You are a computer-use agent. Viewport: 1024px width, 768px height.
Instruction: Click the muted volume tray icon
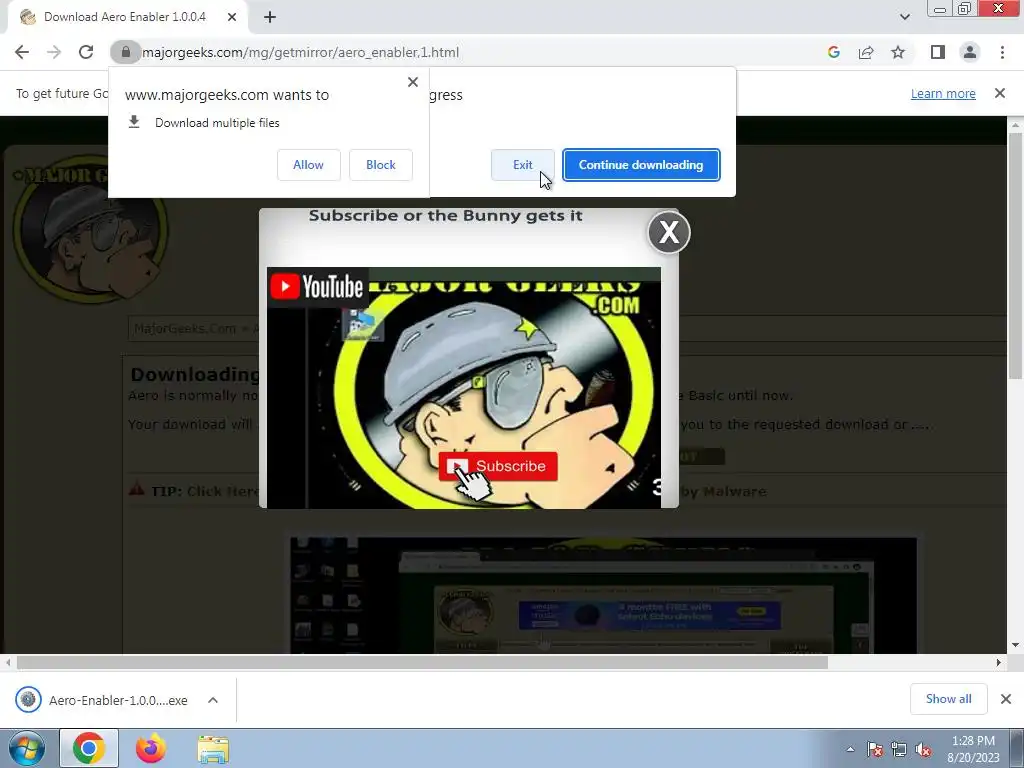pyautogui.click(x=923, y=749)
